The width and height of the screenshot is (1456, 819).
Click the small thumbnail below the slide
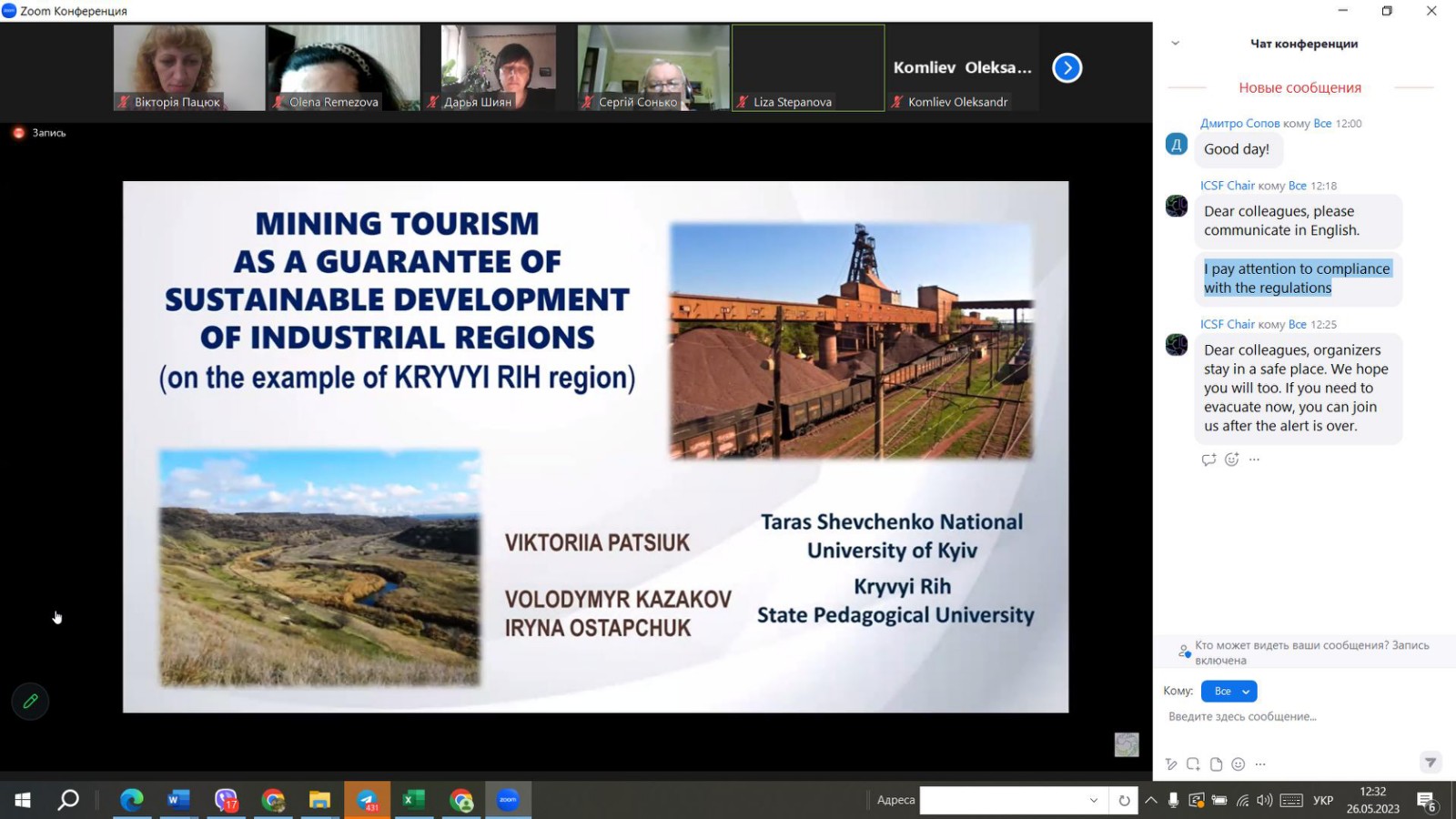1127,744
